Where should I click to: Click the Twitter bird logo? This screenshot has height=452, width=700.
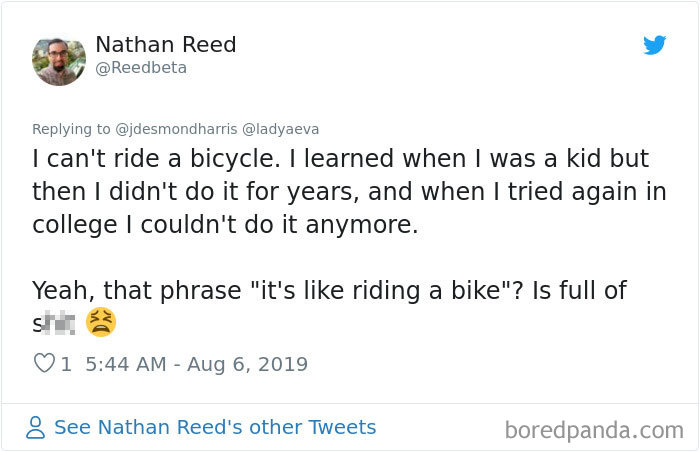[x=654, y=45]
